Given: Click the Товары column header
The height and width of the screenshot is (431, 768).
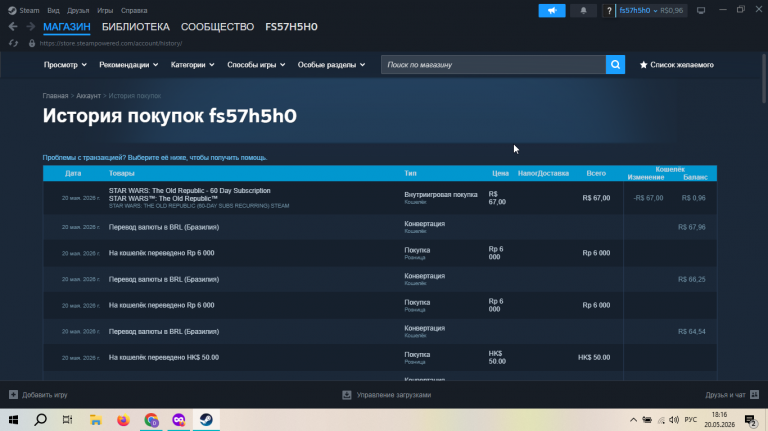Looking at the screenshot, I should tap(121, 173).
